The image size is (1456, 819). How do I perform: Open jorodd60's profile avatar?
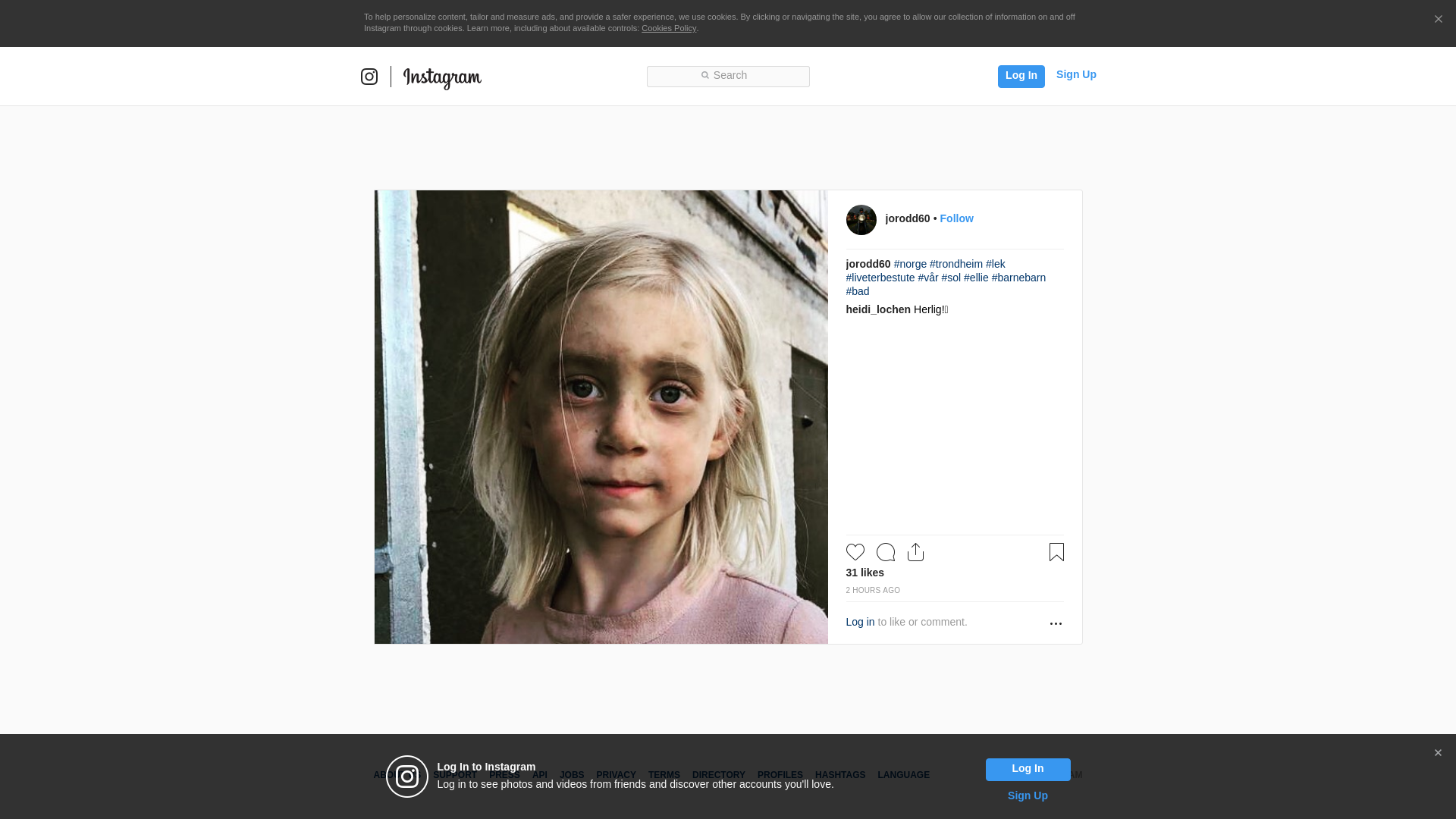click(861, 220)
